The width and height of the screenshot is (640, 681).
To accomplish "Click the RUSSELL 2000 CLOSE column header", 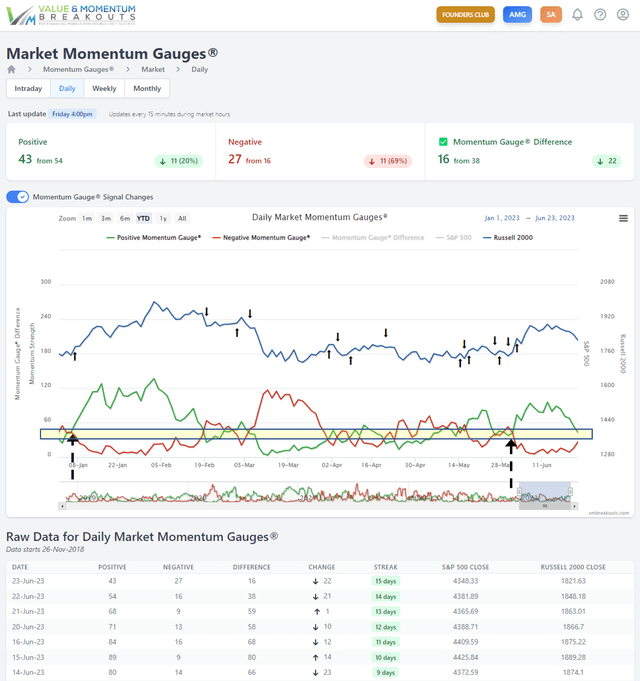I will point(573,567).
